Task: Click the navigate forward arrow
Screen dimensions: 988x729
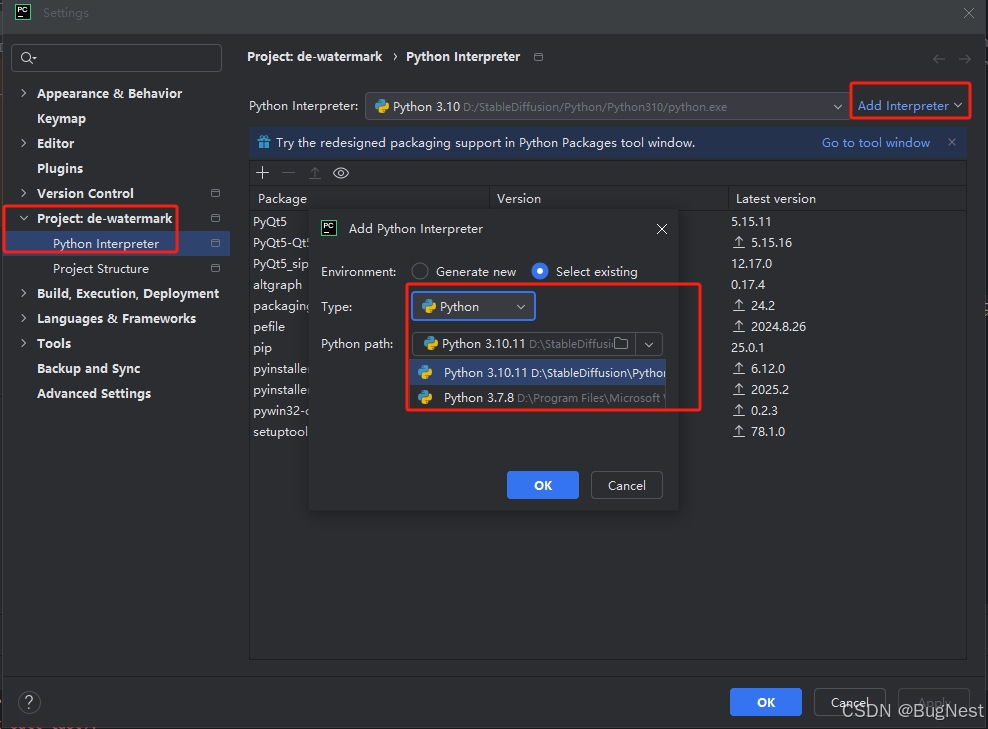Action: pos(965,59)
